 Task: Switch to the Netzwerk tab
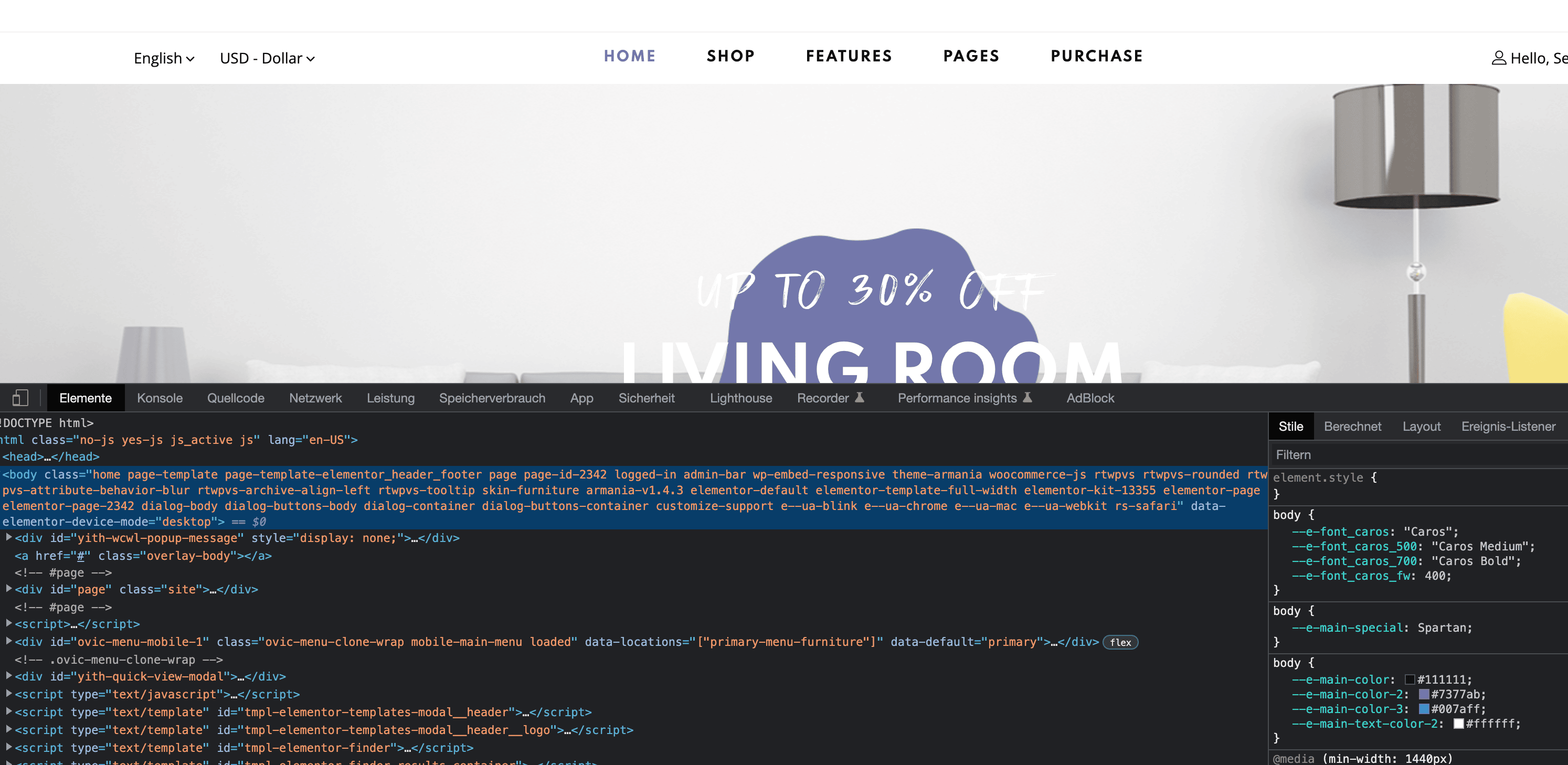coord(315,398)
